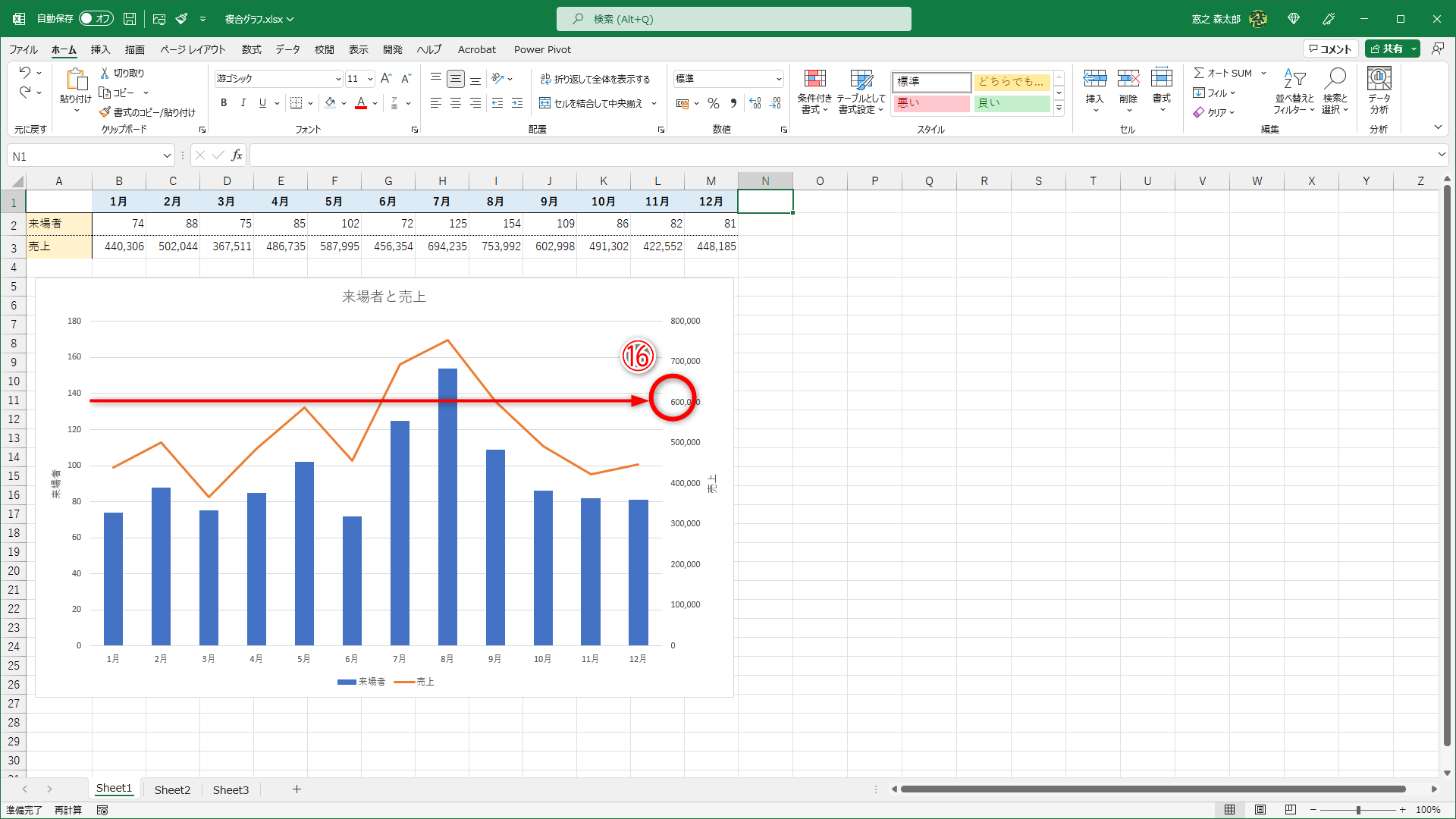Click the 共有 share button
Screen dimensions: 1456x819
[x=1387, y=49]
